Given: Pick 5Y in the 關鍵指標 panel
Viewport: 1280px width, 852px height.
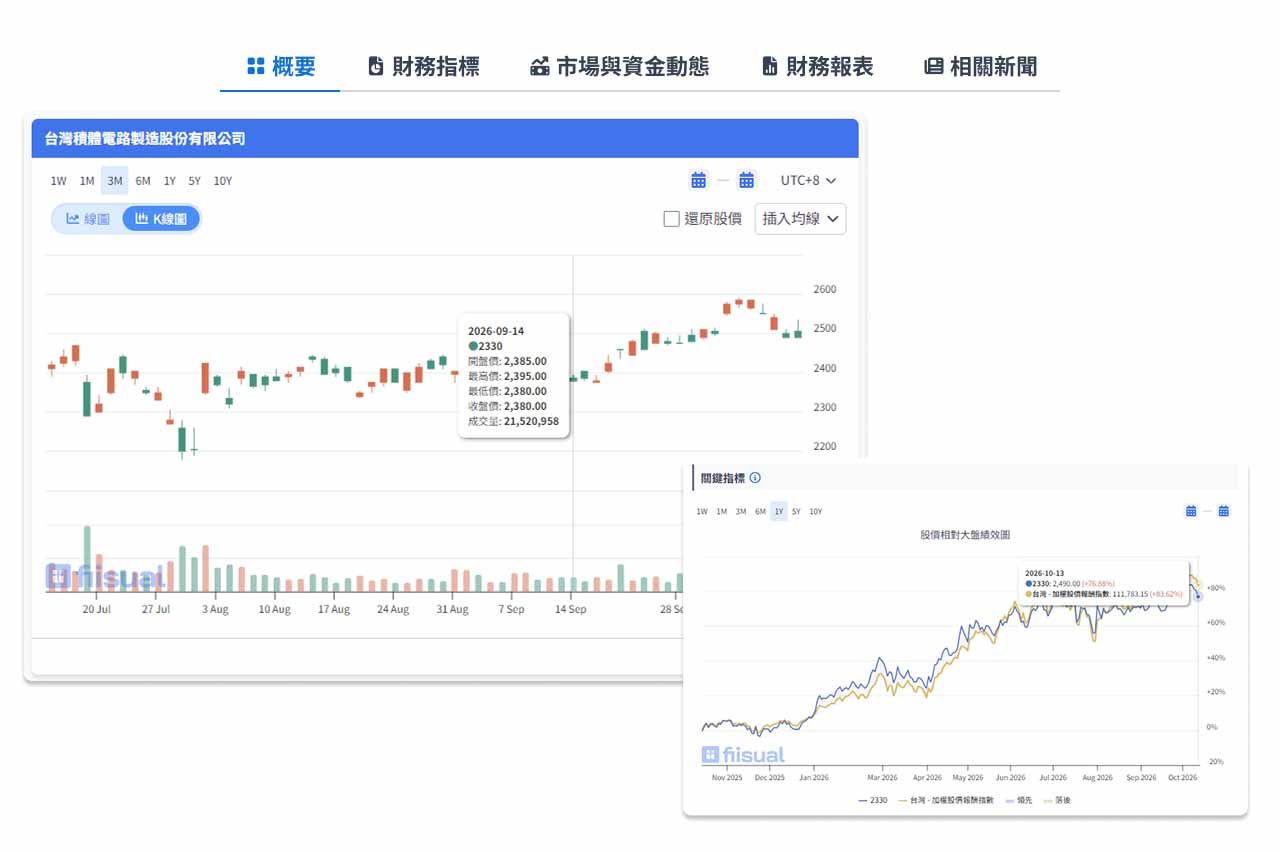Looking at the screenshot, I should click(x=796, y=512).
